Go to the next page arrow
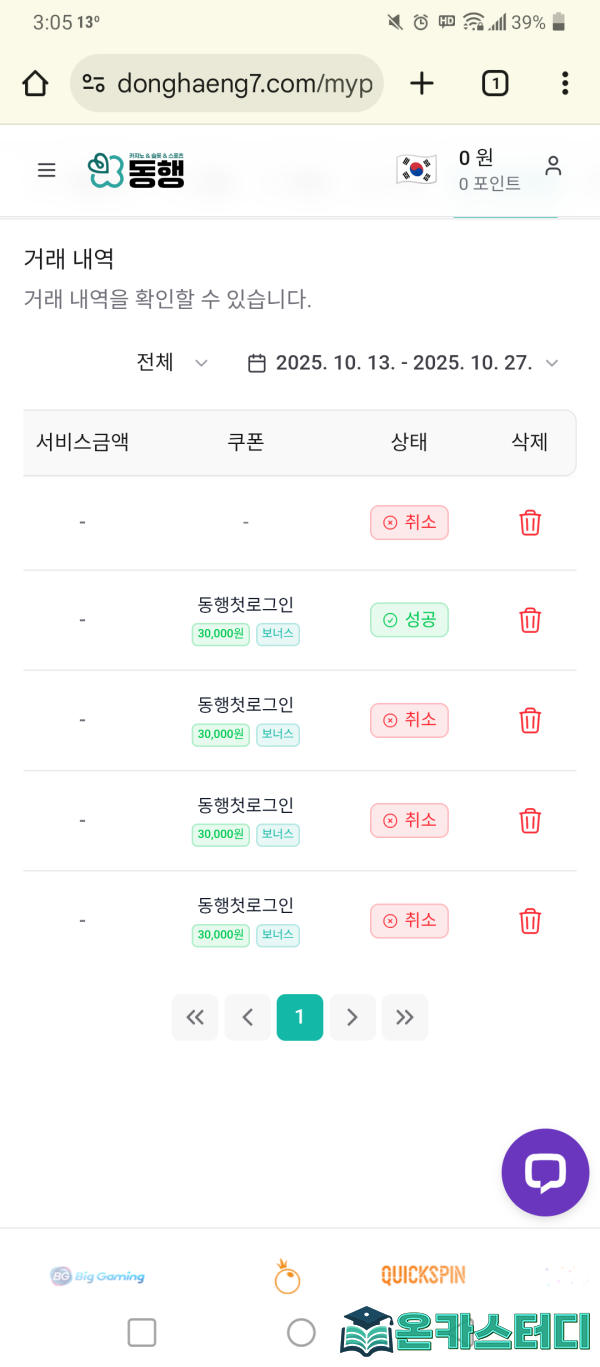 352,1018
